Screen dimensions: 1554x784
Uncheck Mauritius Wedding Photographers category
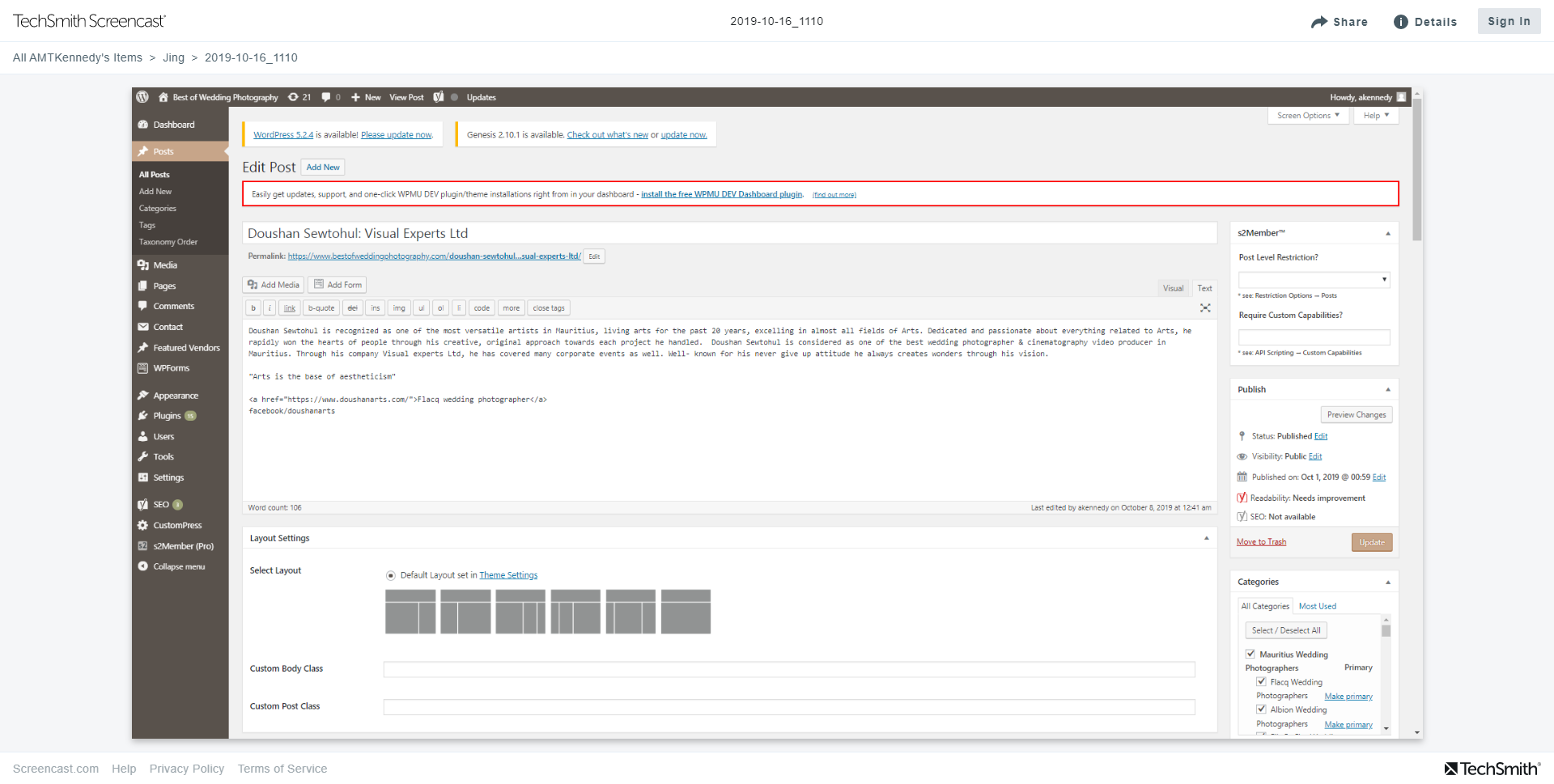point(1250,654)
